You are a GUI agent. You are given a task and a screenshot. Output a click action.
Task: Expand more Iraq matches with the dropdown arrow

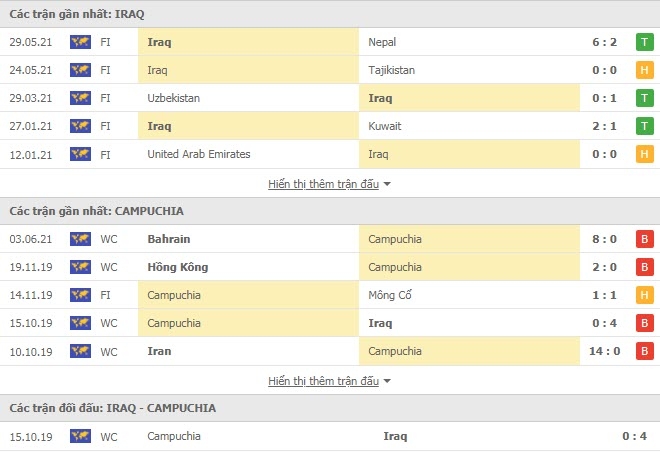click(387, 184)
